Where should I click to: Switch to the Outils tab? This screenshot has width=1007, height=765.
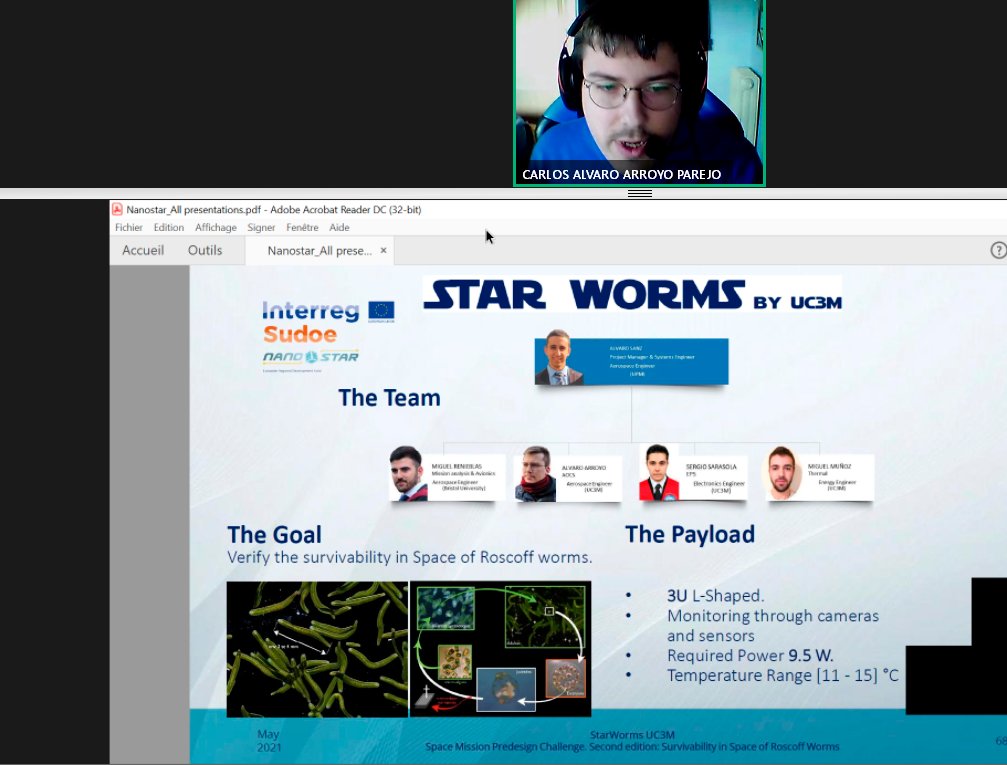(x=204, y=250)
